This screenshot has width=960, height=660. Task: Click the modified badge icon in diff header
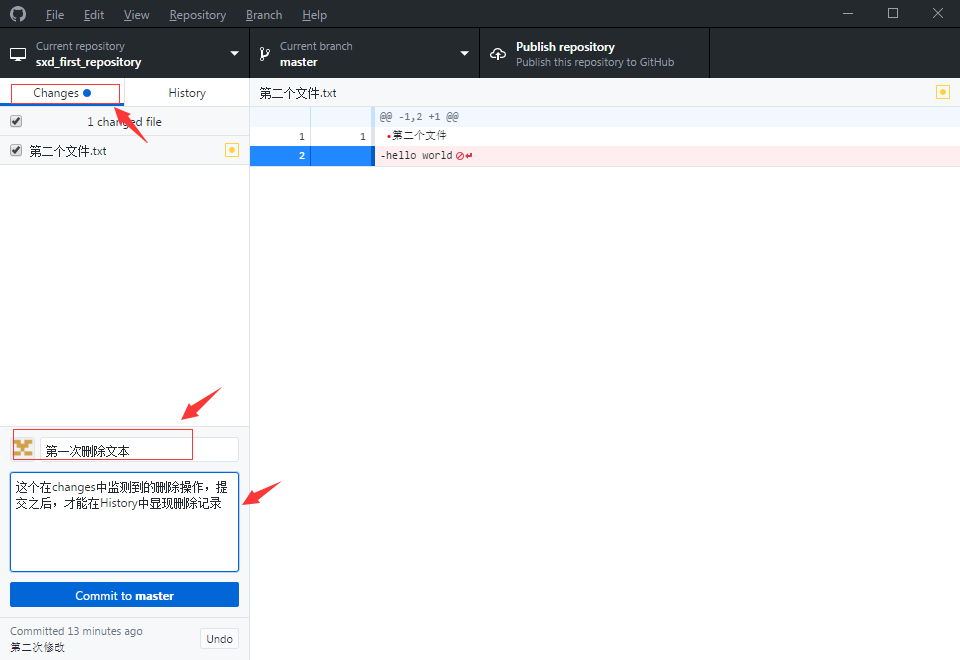(x=943, y=92)
